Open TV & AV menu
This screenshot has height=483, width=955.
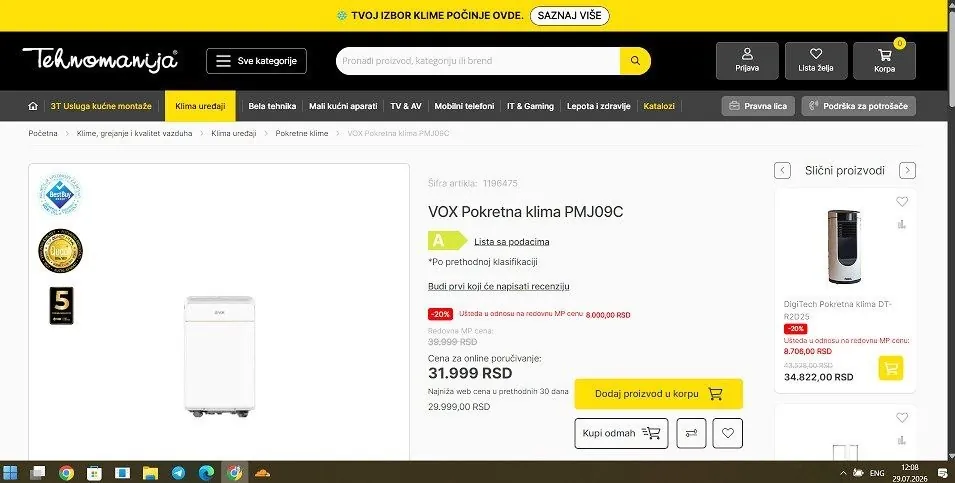point(406,106)
